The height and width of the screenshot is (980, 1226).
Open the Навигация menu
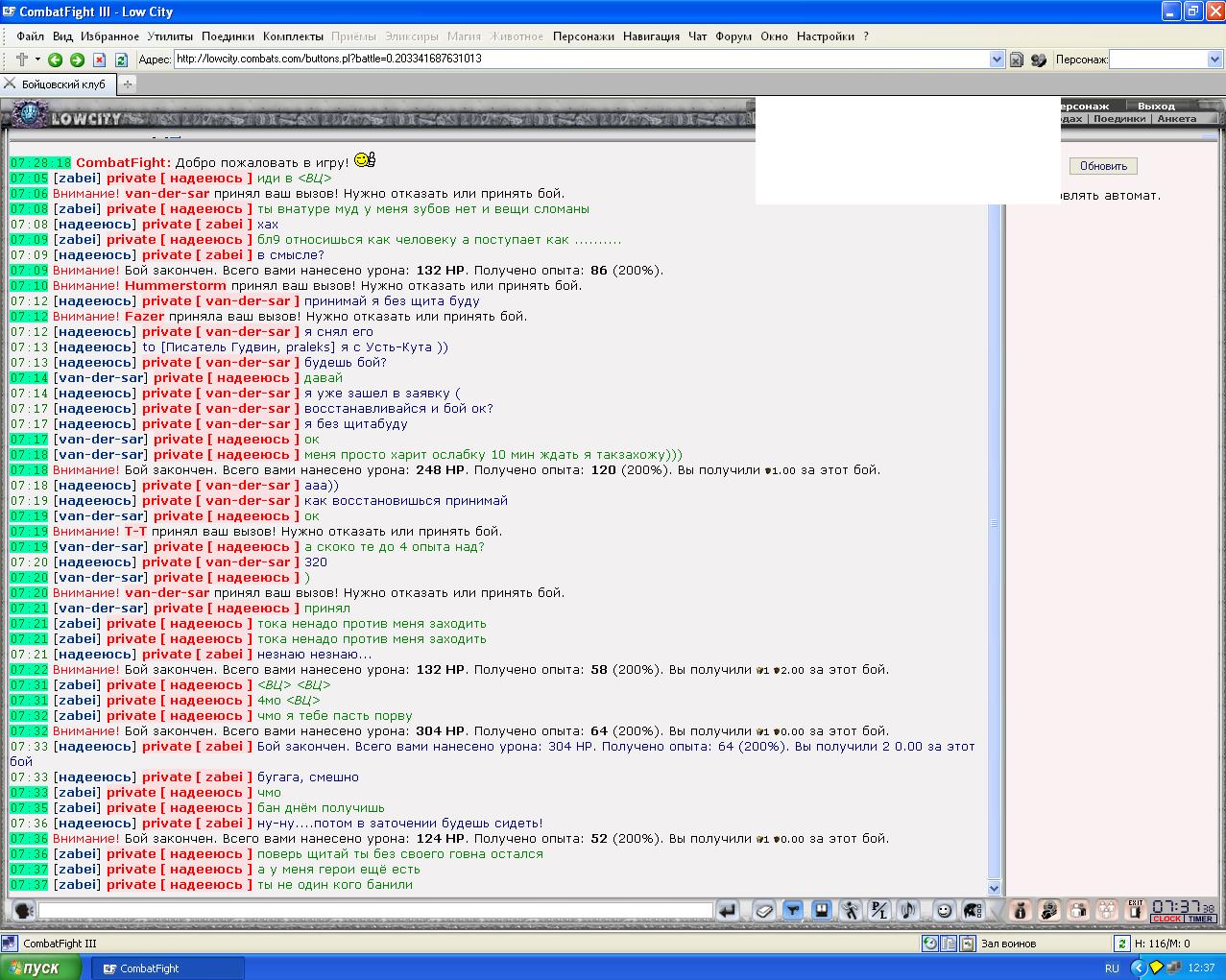pyautogui.click(x=651, y=36)
